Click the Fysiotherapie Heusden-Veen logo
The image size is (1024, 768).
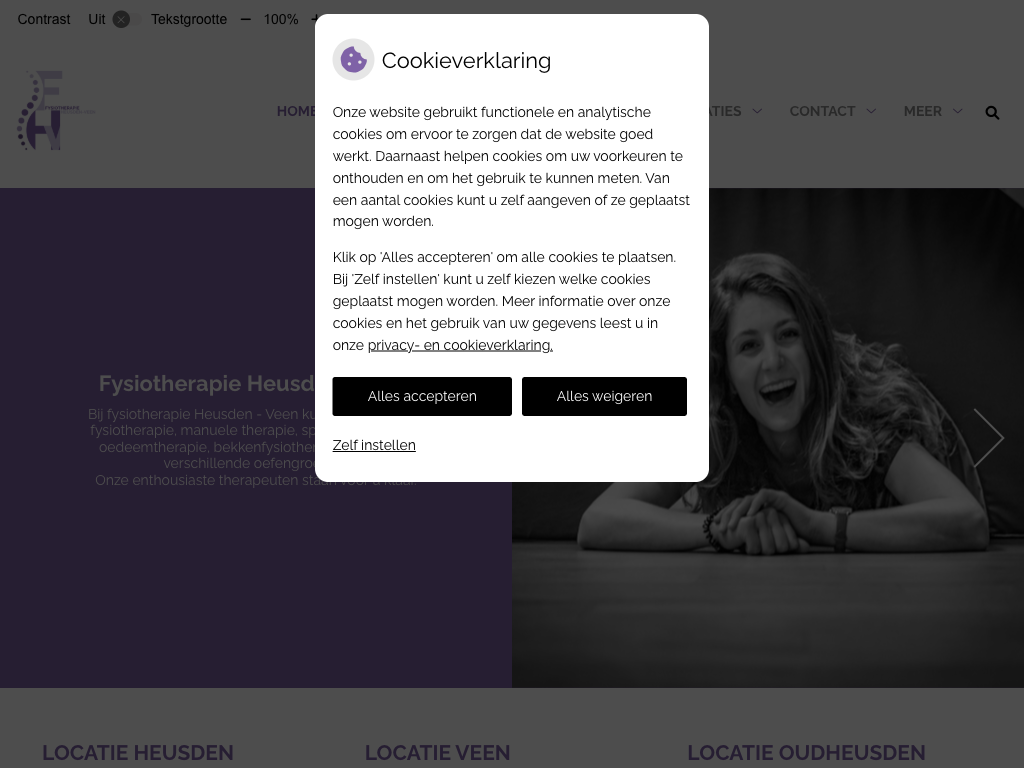point(56,110)
